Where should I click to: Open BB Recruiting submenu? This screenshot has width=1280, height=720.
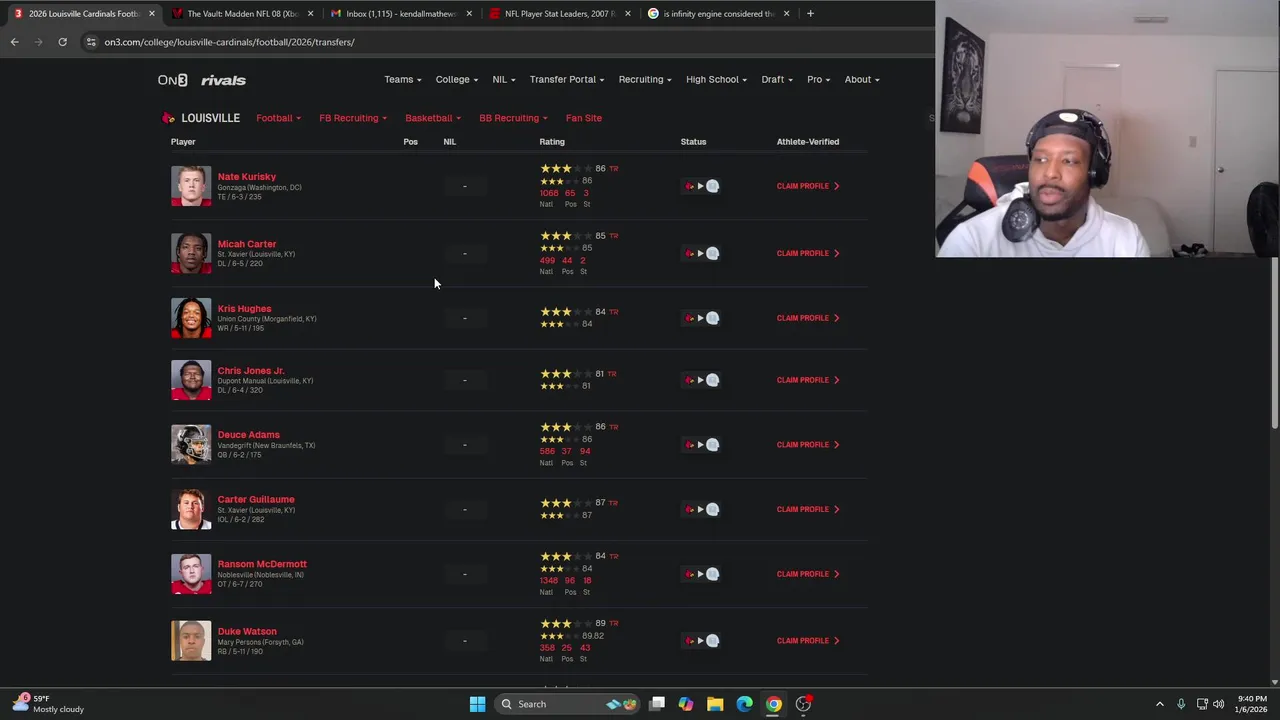click(513, 118)
